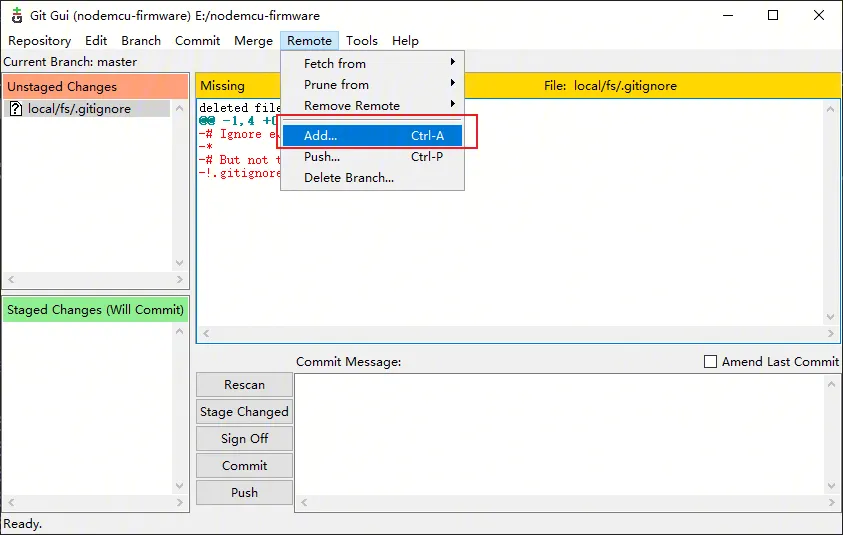
Task: Click the Stage Changed button
Action: tap(244, 412)
